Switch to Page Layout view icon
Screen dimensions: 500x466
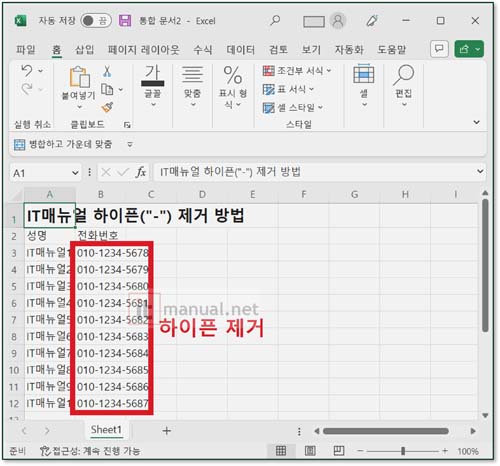pos(310,451)
